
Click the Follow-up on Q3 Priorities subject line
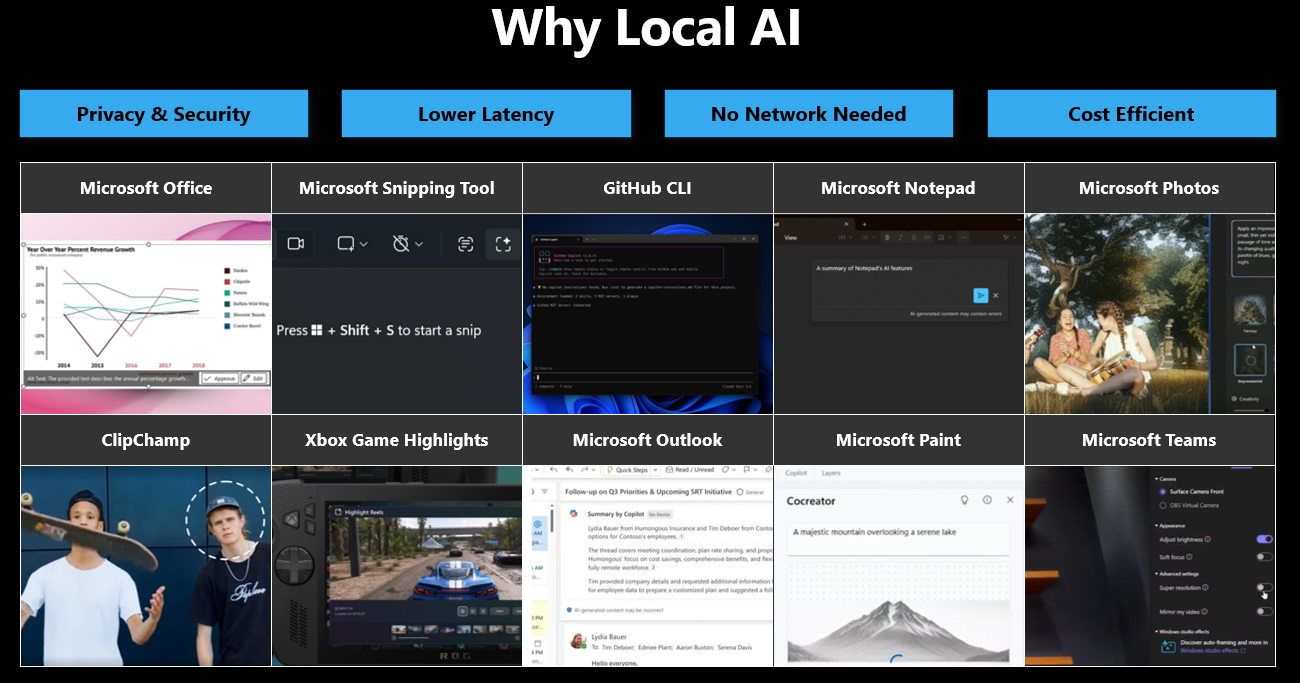coord(647,492)
